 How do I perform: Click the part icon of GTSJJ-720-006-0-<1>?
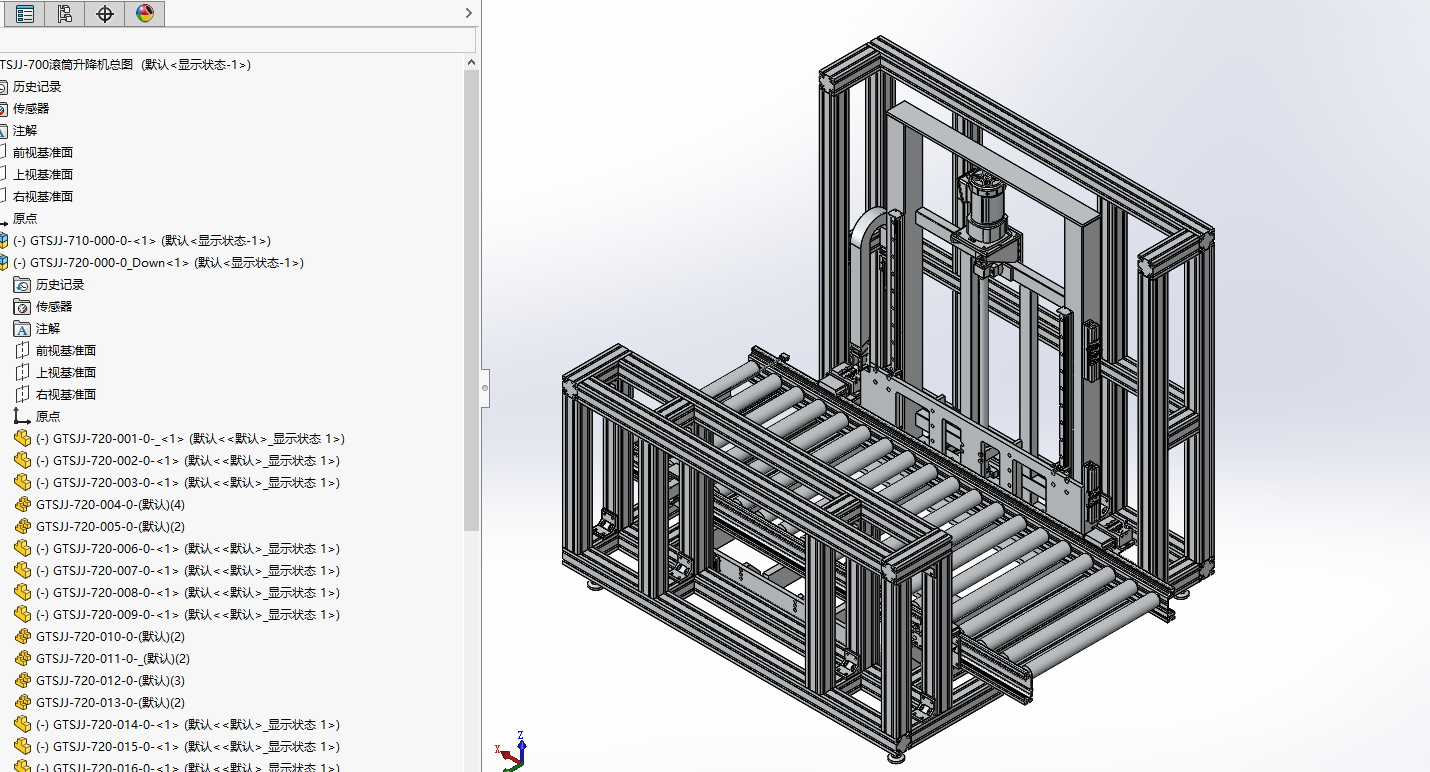pyautogui.click(x=23, y=549)
